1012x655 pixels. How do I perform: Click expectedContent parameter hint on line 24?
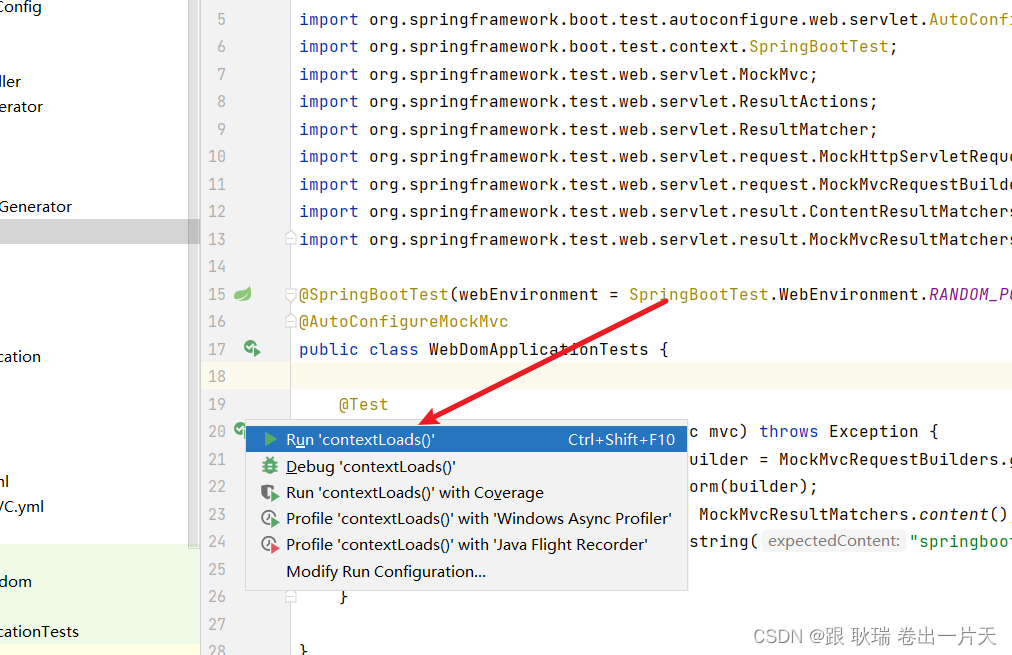[834, 541]
